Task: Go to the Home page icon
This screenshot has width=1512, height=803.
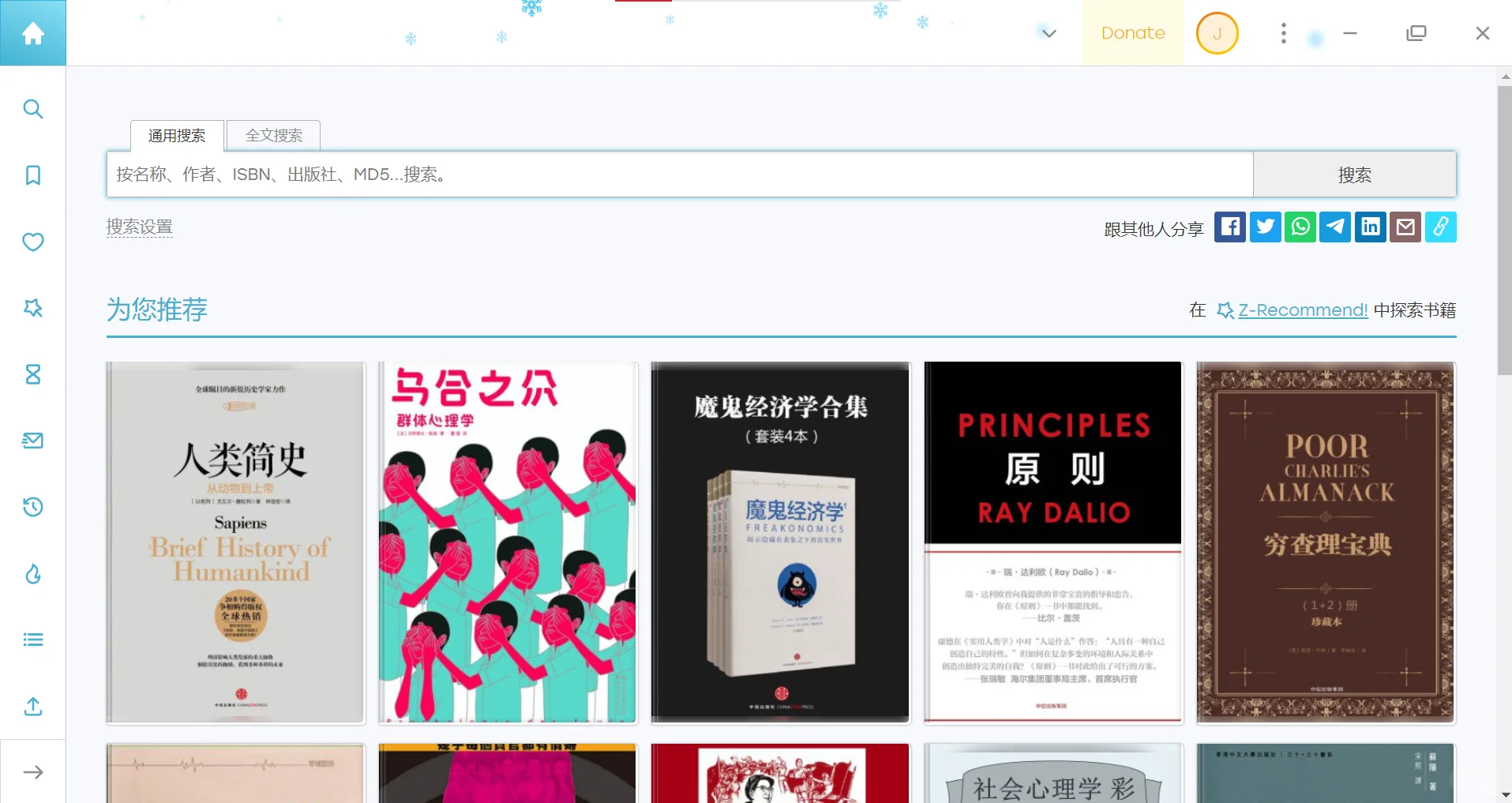Action: (x=32, y=33)
